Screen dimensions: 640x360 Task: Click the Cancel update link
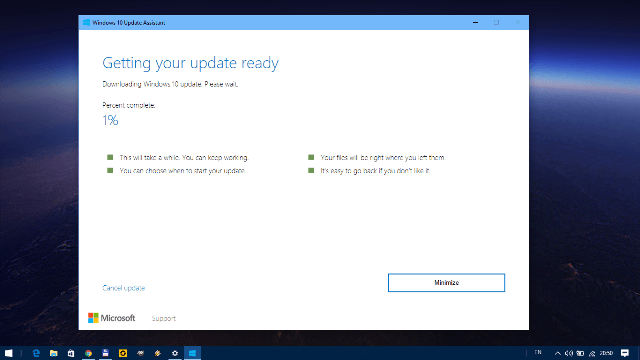pos(124,288)
